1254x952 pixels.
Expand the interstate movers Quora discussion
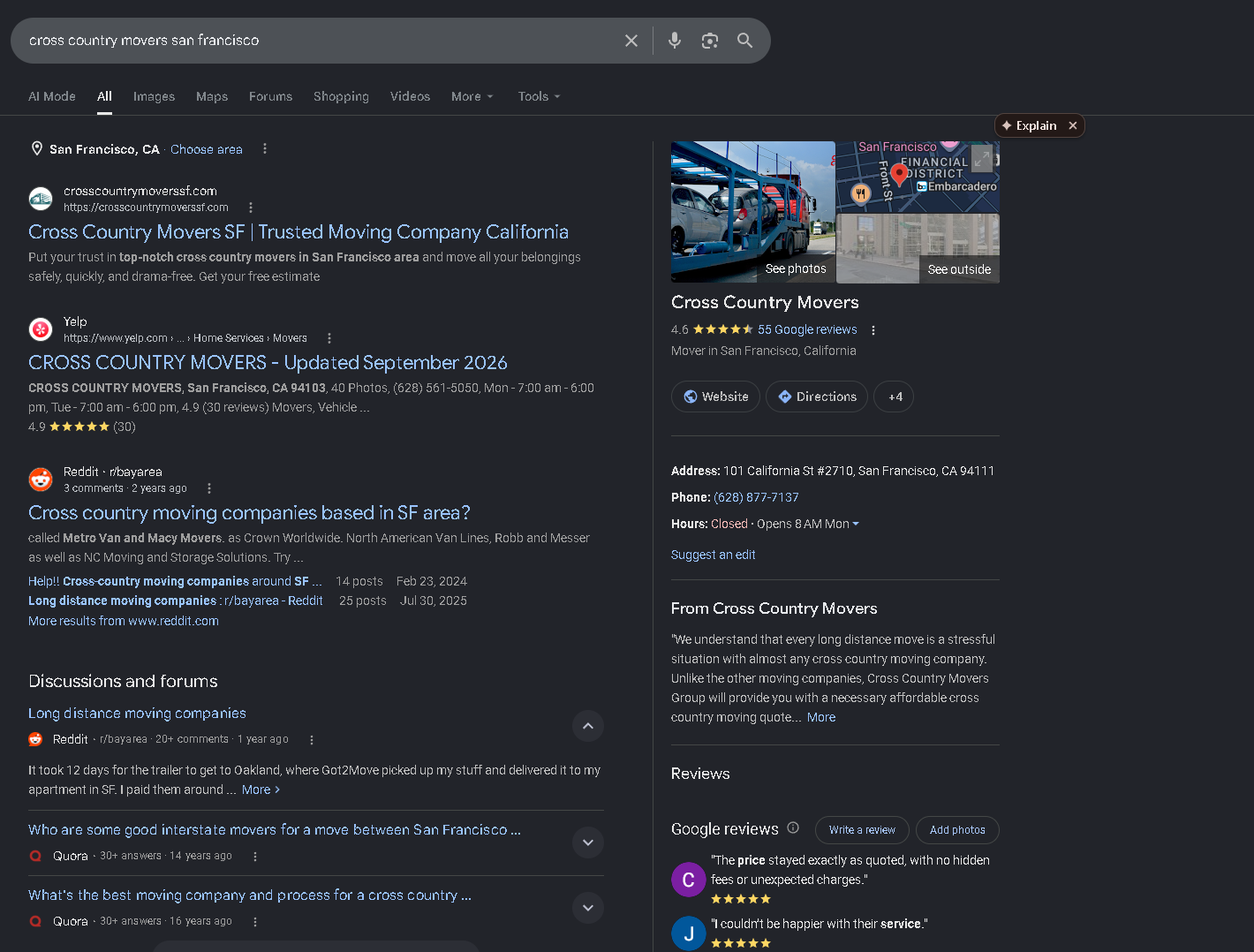tap(588, 842)
